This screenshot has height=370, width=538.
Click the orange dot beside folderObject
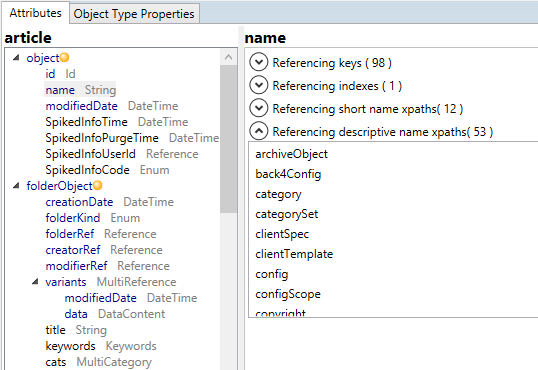point(97,185)
